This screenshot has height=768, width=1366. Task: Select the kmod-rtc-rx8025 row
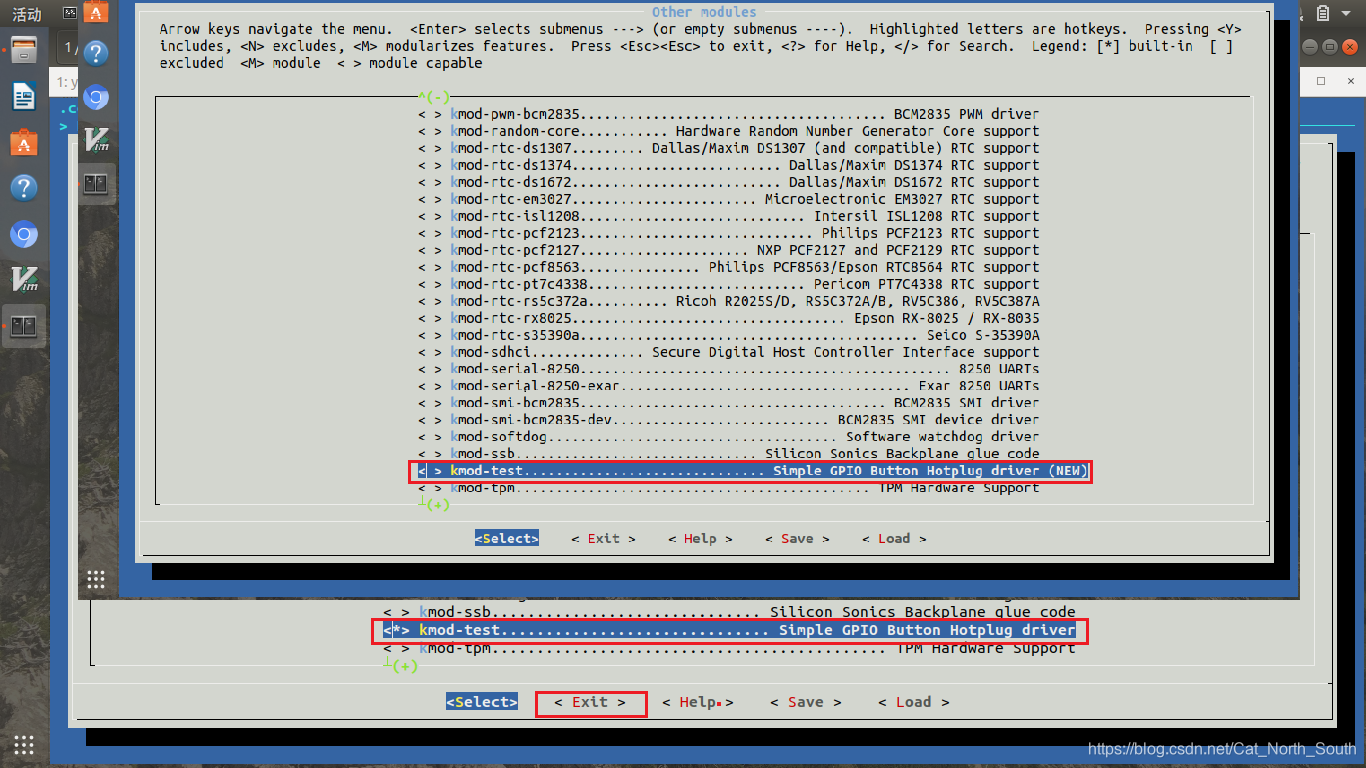click(728, 318)
